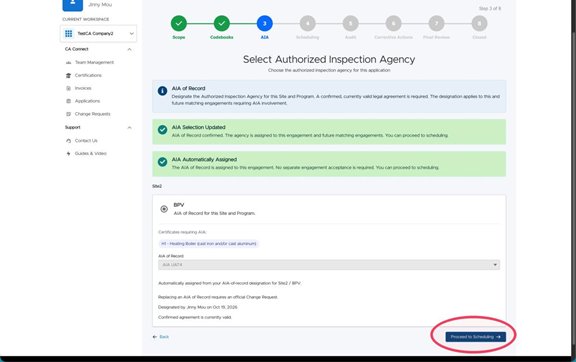576x362 pixels.
Task: Click the blue user avatar icon
Action: pos(72,4)
